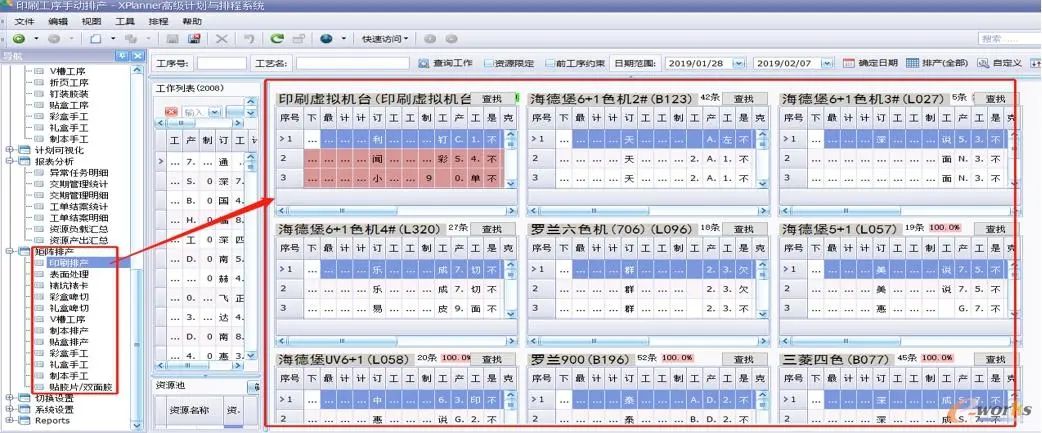Expand the 系统设置 tree node
Screen dimensions: 1042x433
click(11, 409)
